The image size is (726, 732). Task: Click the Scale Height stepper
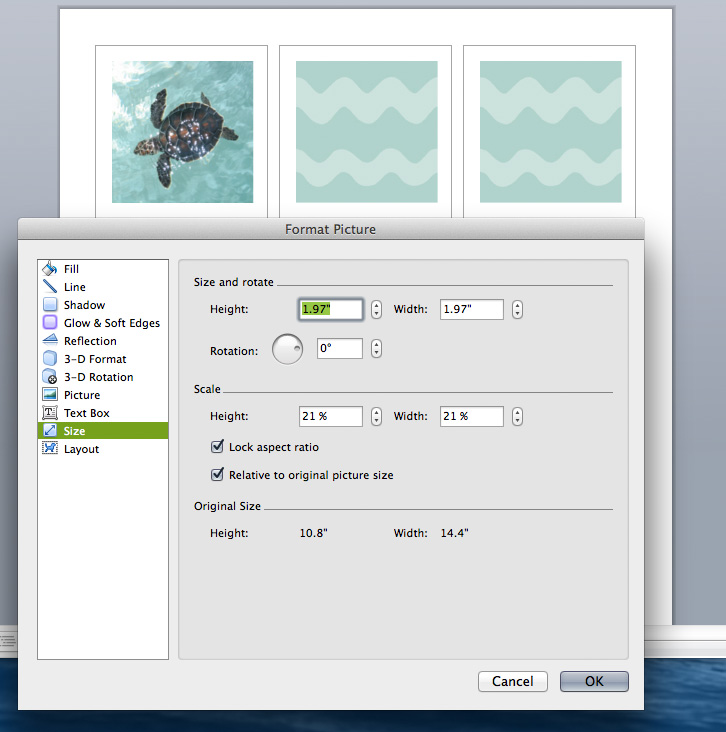click(x=376, y=416)
